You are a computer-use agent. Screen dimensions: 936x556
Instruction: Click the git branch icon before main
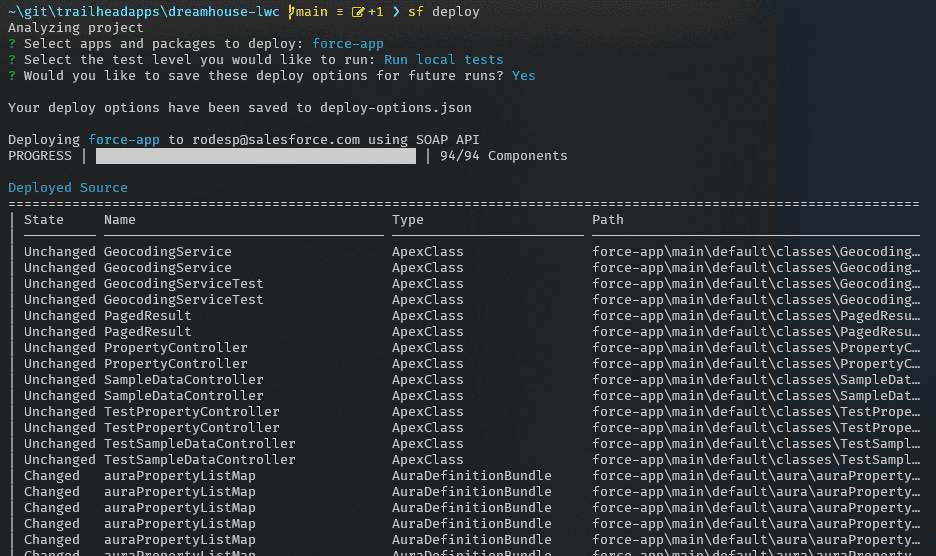click(x=291, y=12)
